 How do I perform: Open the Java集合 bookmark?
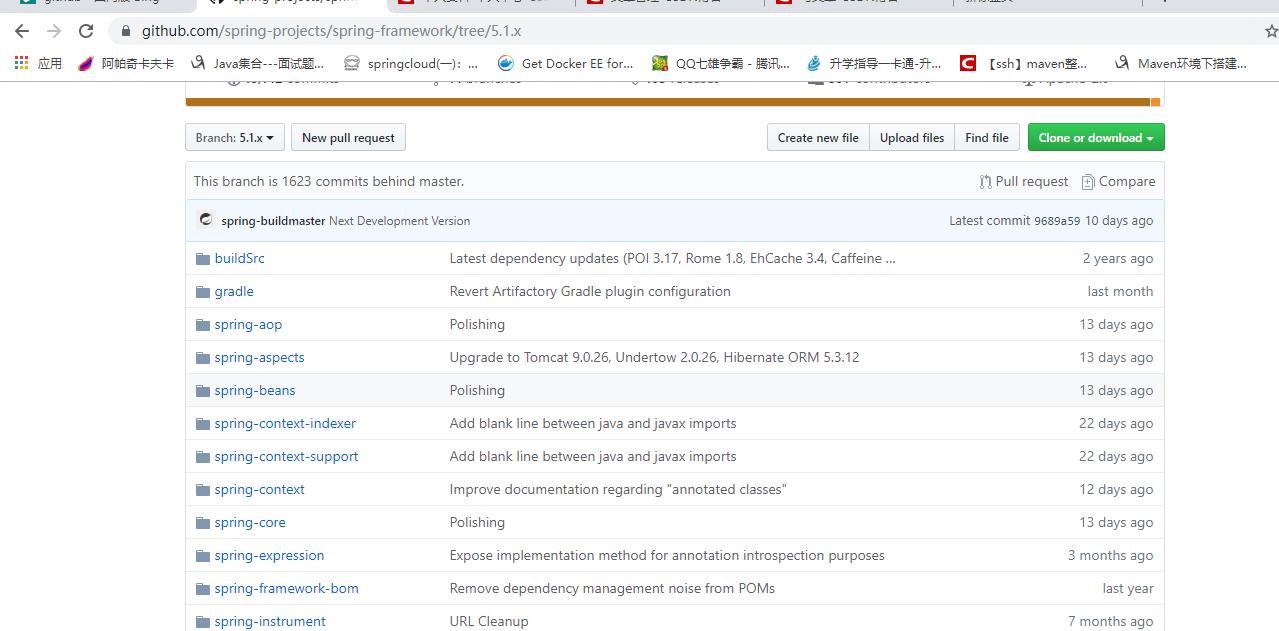[257, 63]
